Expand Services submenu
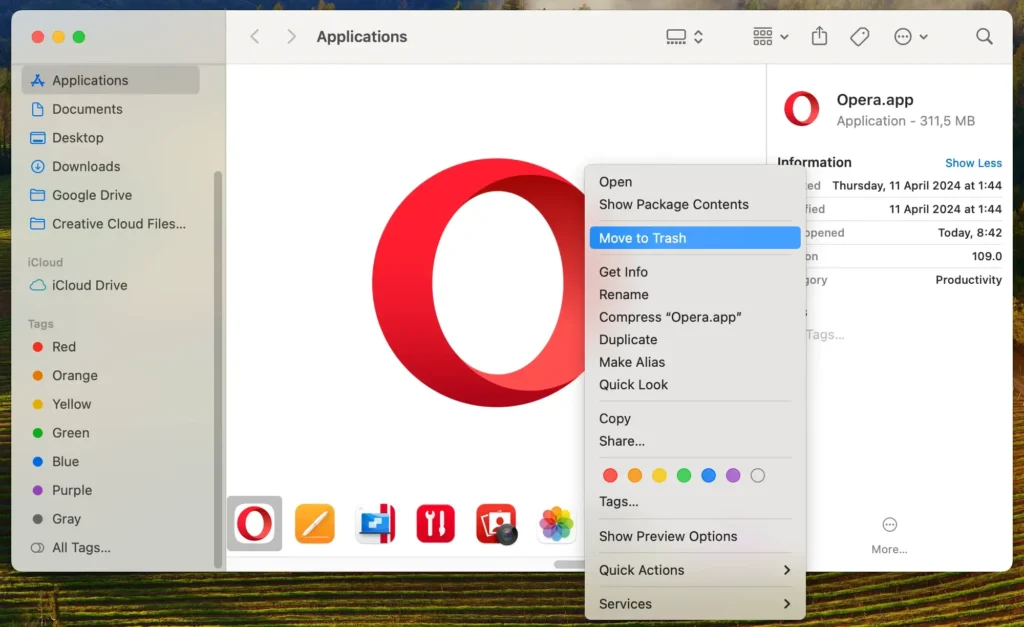 [x=695, y=604]
